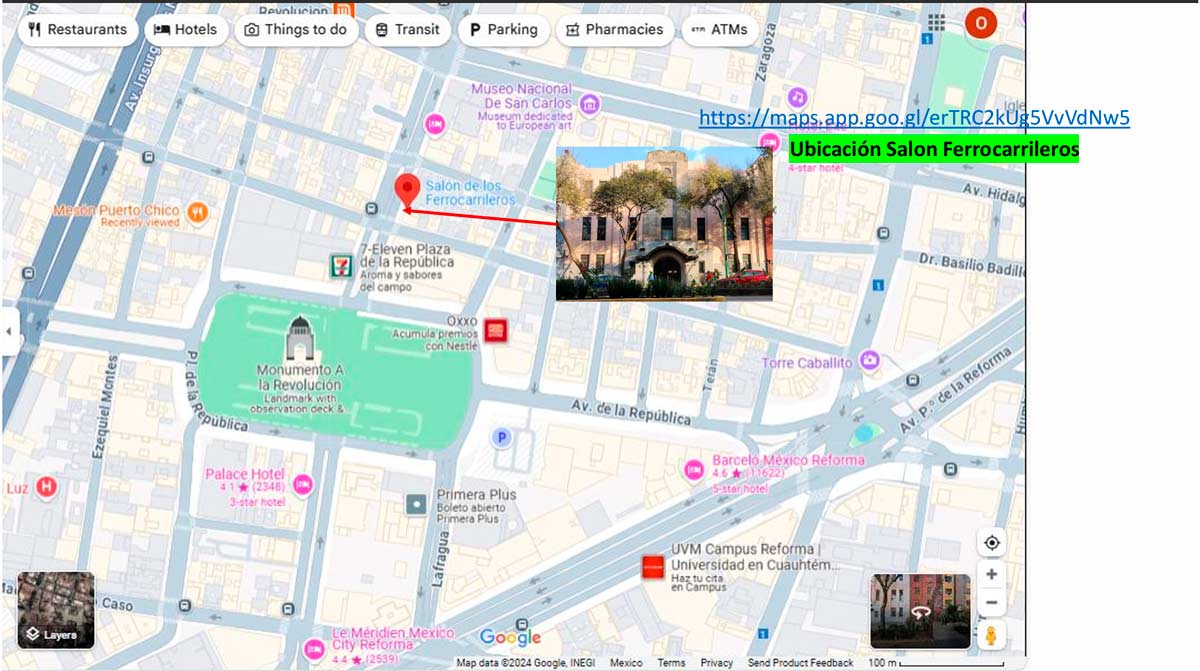Screen dimensions: 1200x671
Task: Open the Salón Ferrocarrileros building photo
Action: coord(664,224)
